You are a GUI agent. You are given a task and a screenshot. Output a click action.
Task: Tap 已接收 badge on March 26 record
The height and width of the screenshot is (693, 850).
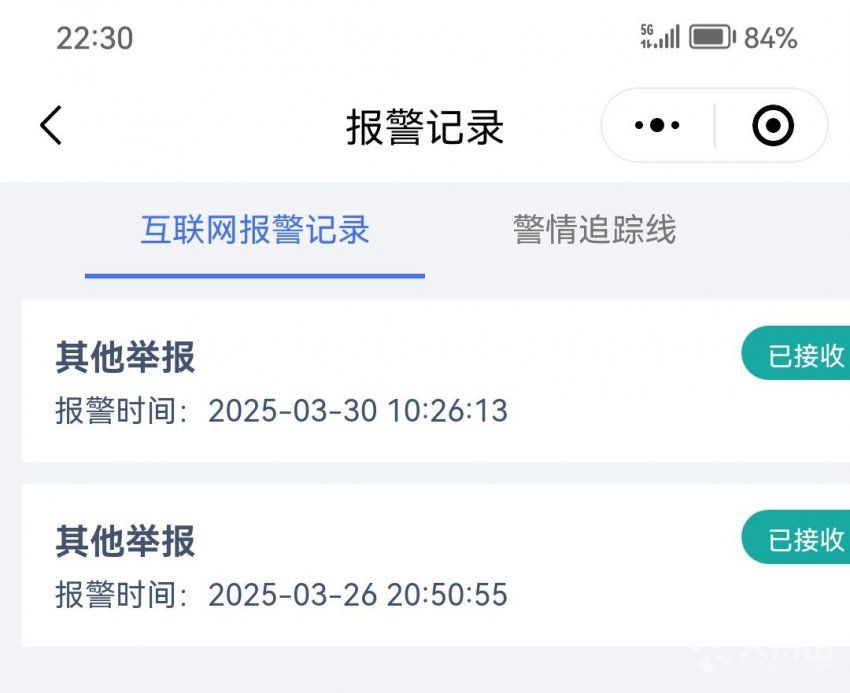point(796,537)
